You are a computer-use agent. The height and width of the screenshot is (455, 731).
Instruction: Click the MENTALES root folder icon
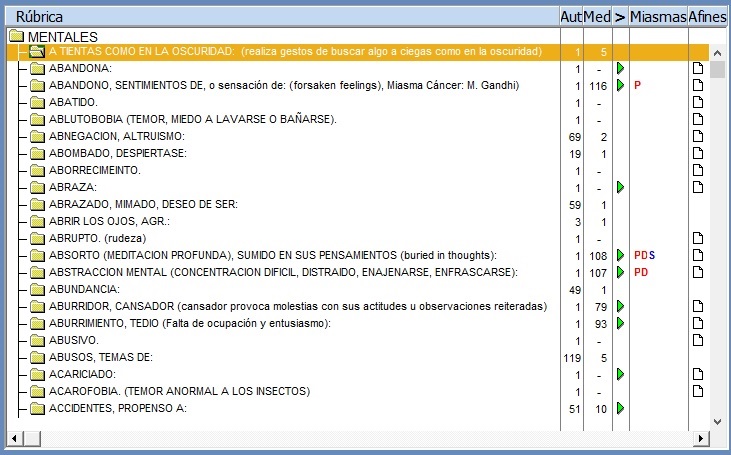click(16, 36)
